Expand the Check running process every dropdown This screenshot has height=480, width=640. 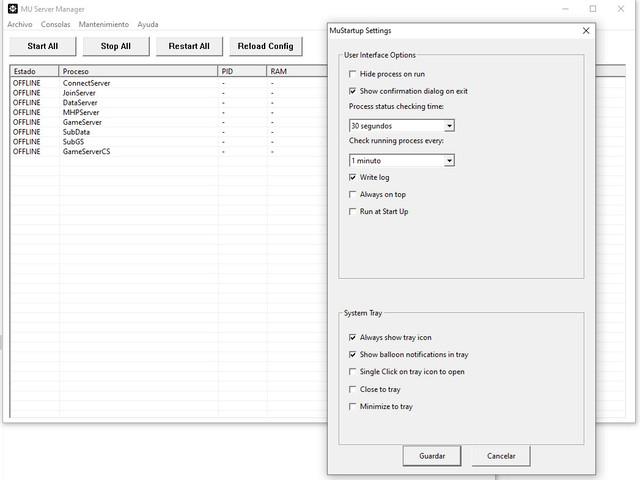[449, 160]
